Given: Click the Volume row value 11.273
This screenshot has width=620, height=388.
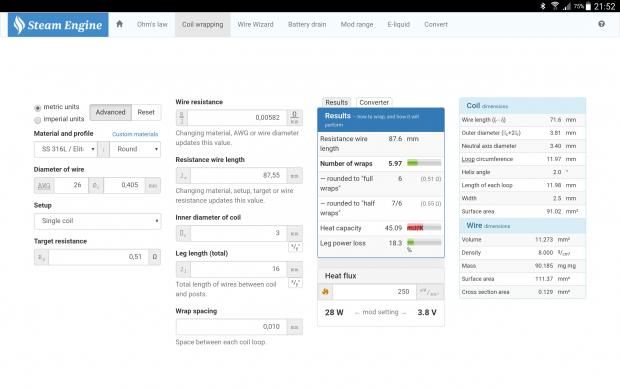Looking at the screenshot, I should pos(544,240).
